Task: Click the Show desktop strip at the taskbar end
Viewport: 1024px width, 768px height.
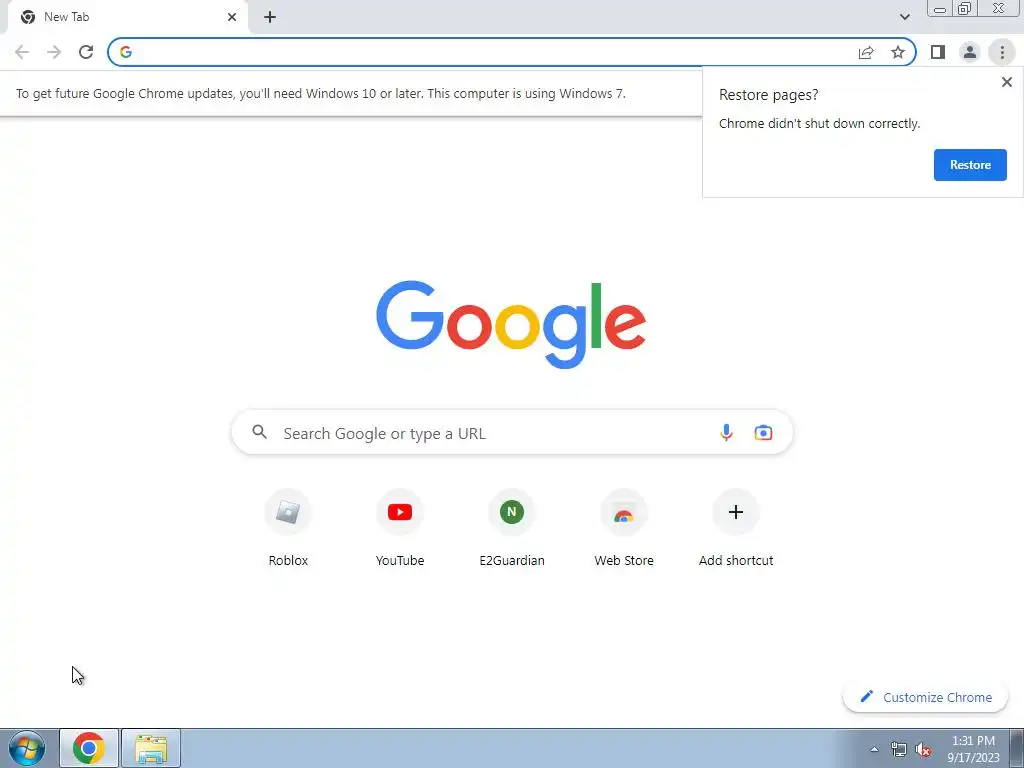Action: pyautogui.click(x=1016, y=748)
